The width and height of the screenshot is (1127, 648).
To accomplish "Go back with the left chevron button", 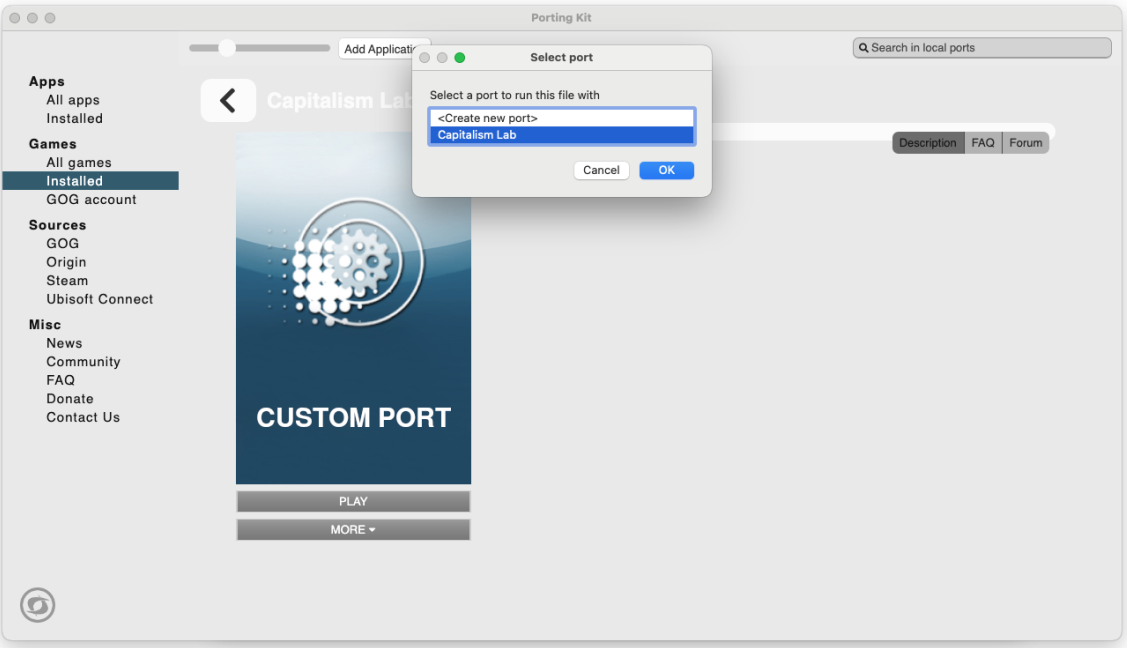I will tap(228, 101).
